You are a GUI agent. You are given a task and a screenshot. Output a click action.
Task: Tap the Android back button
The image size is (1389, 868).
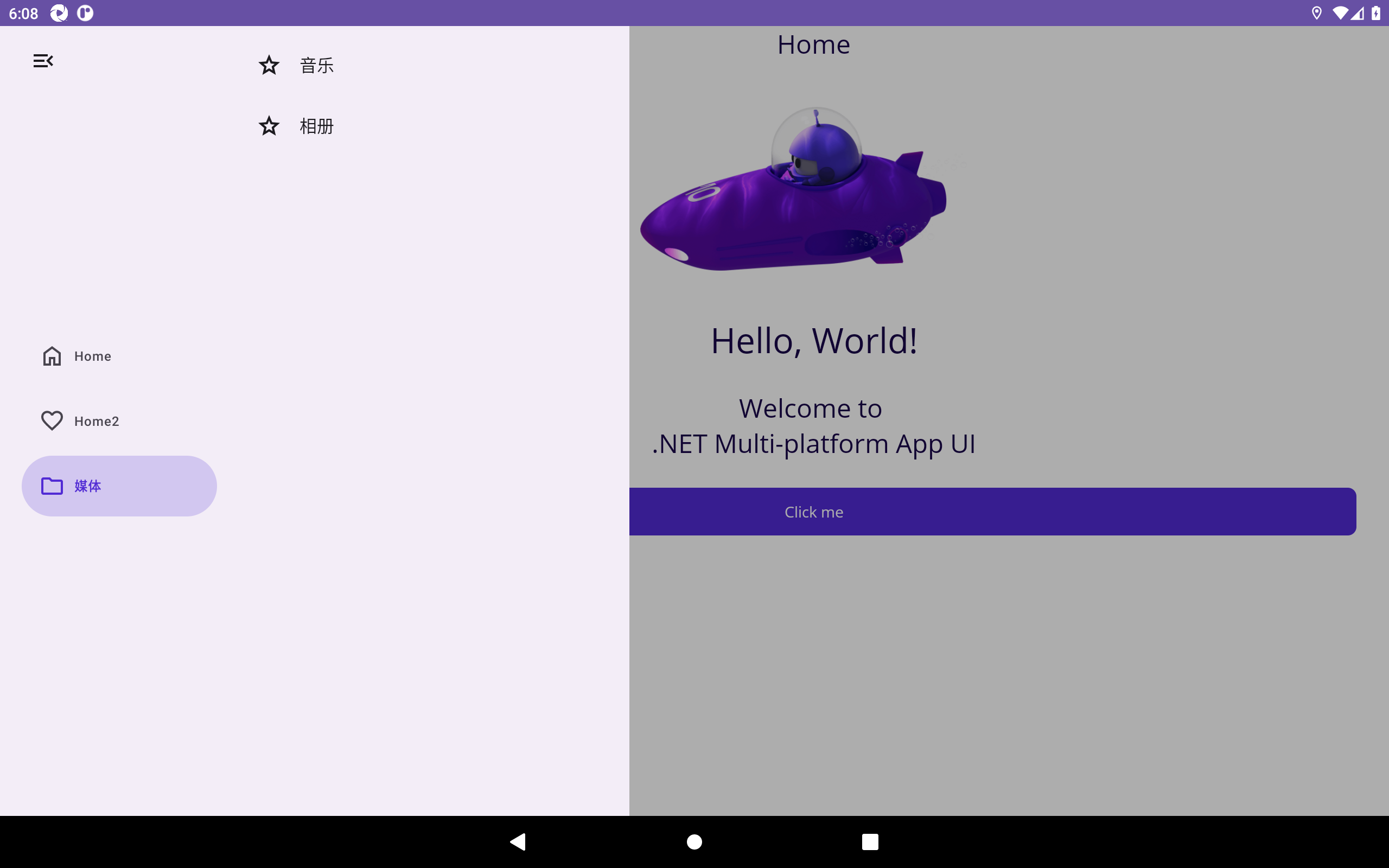[518, 841]
